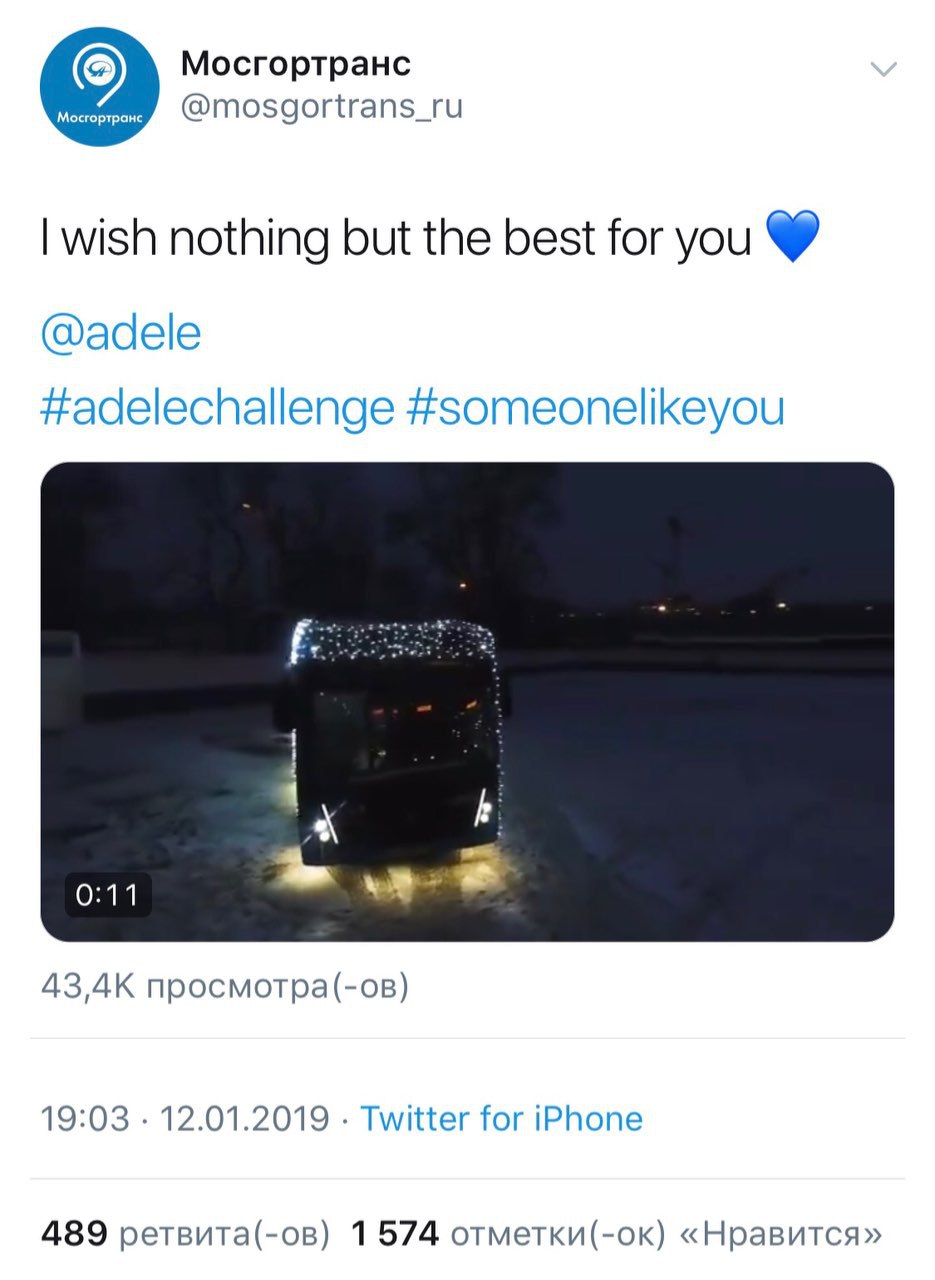Open the @mosgortrans_ru handle
This screenshot has height=1280, width=935.
coord(321,106)
